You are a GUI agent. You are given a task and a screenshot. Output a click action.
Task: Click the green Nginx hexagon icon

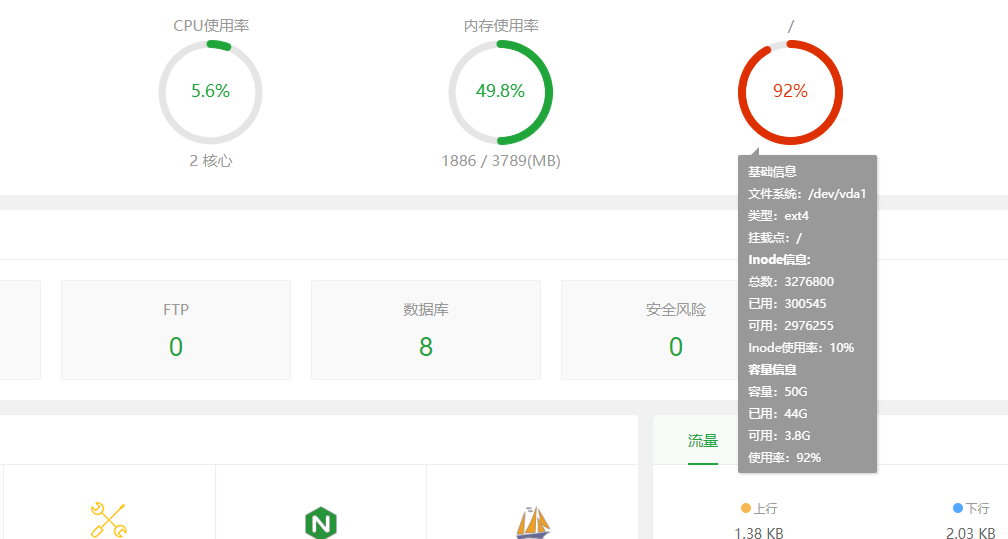(321, 523)
